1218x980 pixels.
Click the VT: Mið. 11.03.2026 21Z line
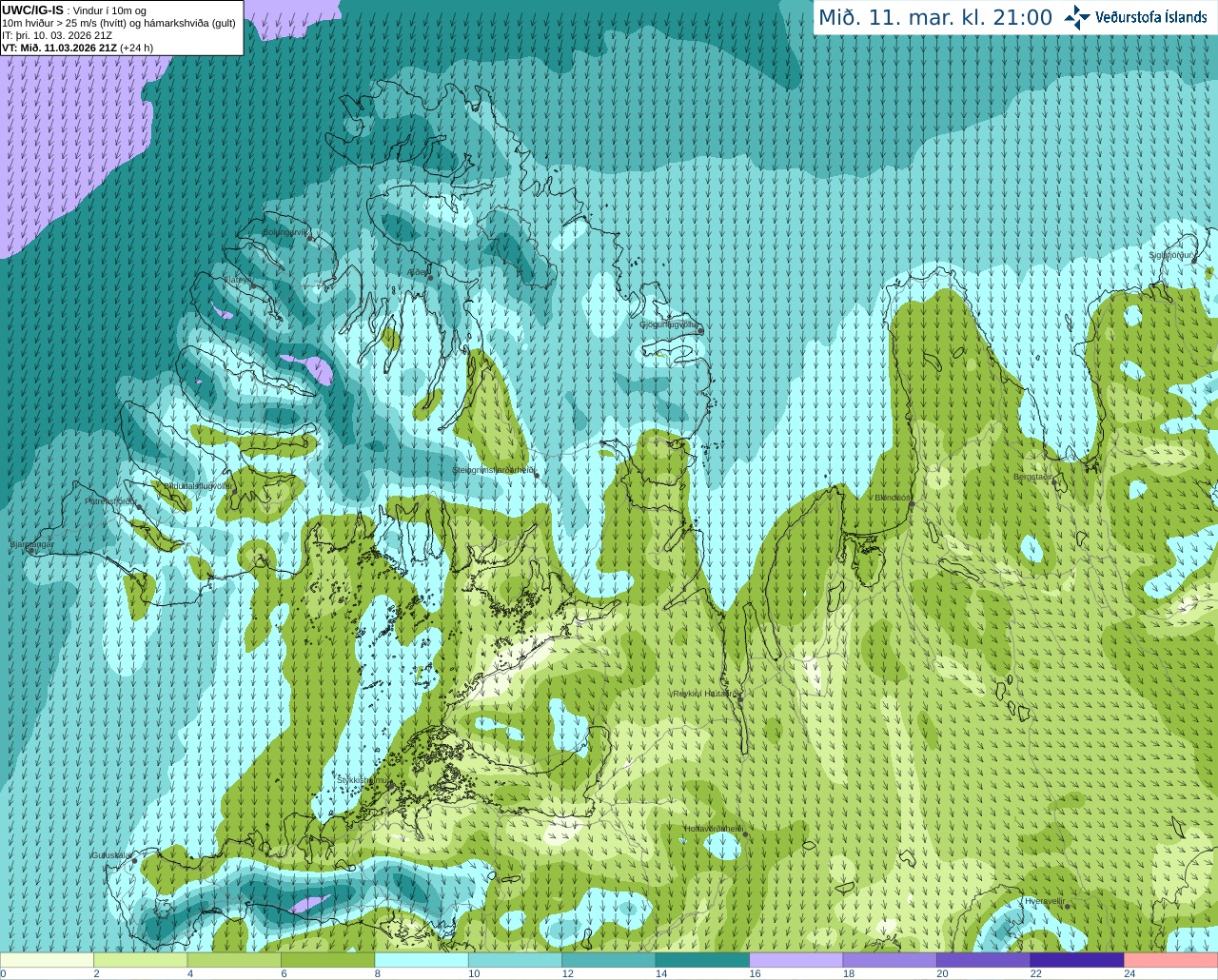pyautogui.click(x=77, y=48)
